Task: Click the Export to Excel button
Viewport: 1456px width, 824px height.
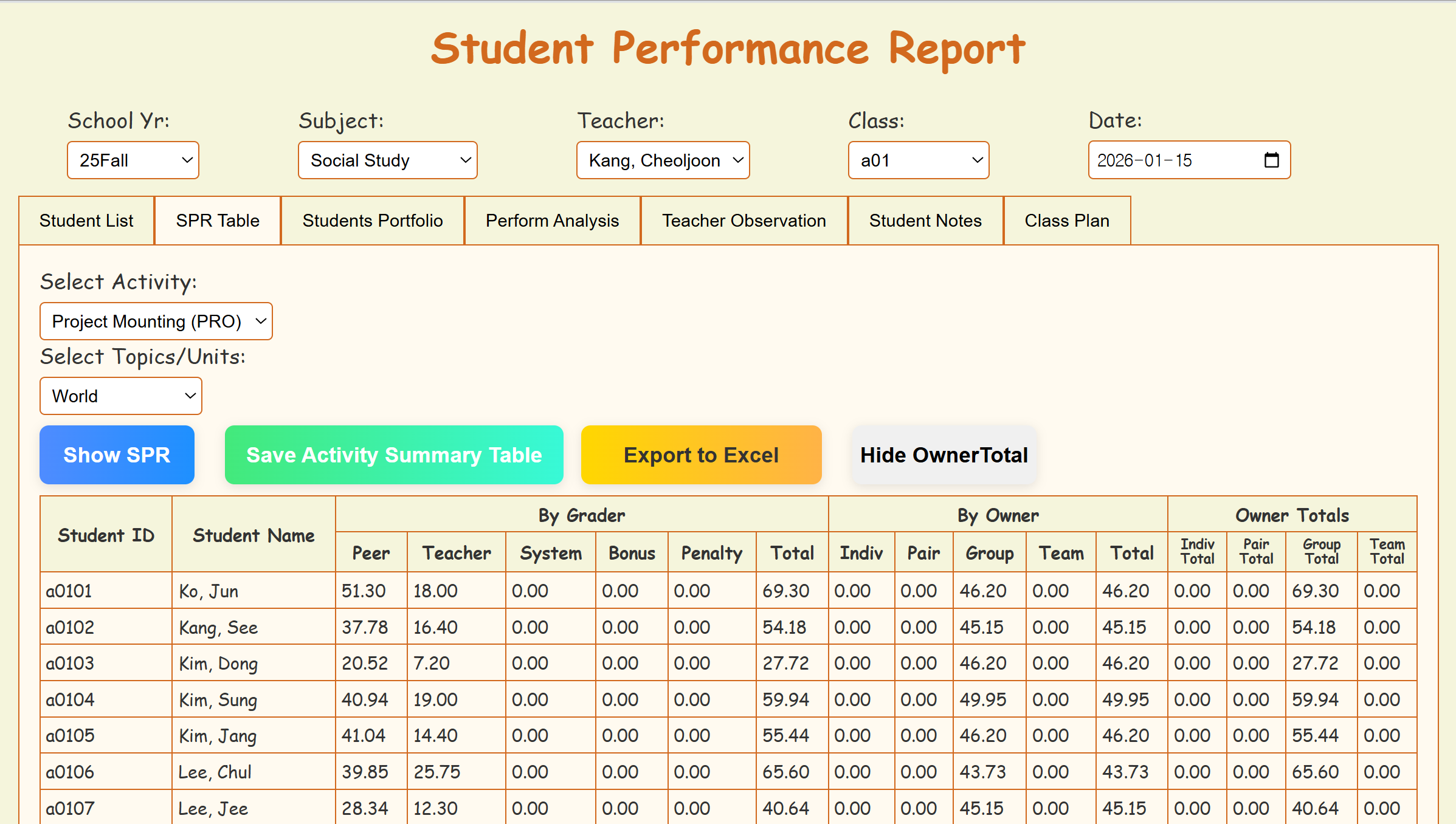Action: point(701,455)
